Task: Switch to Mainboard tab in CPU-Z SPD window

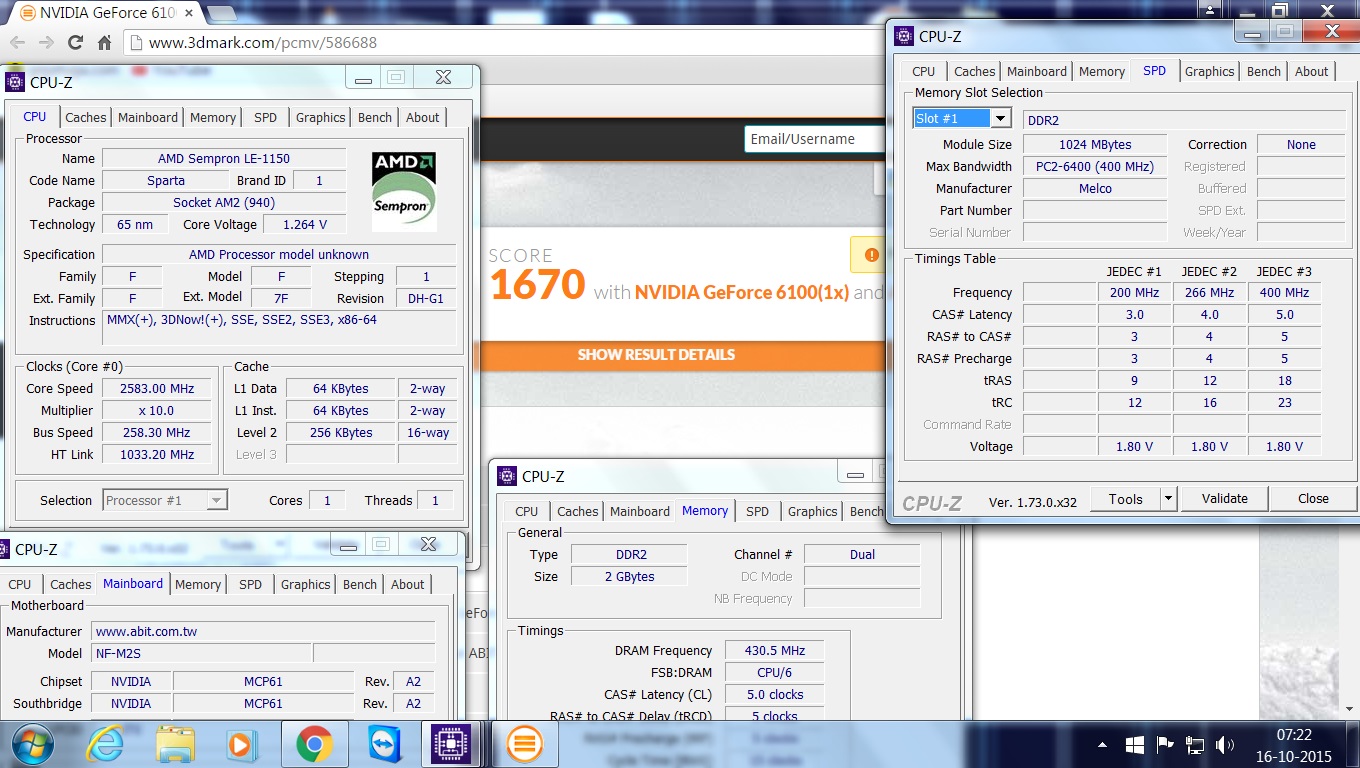Action: click(1037, 71)
